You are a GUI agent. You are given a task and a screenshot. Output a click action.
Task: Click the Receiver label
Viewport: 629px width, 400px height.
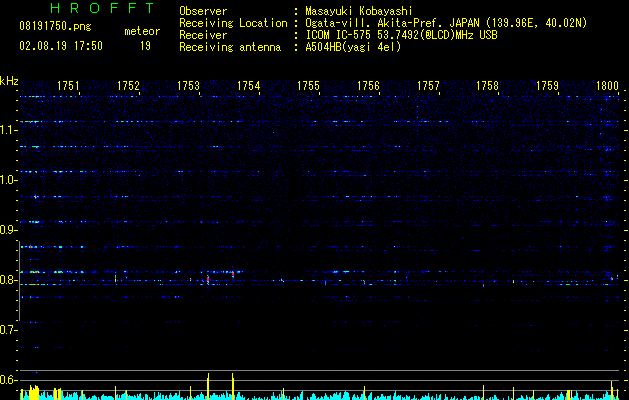(x=203, y=35)
